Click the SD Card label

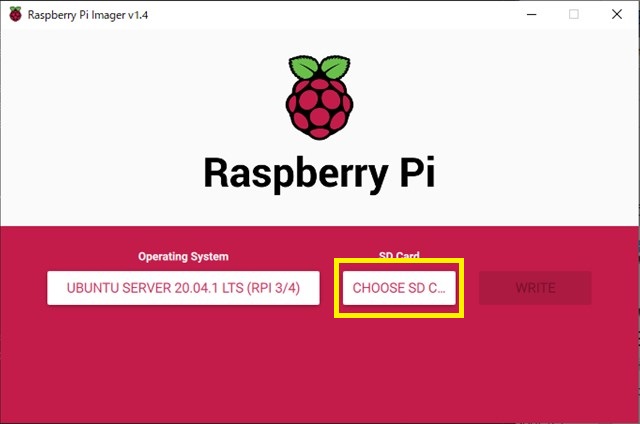tap(399, 255)
